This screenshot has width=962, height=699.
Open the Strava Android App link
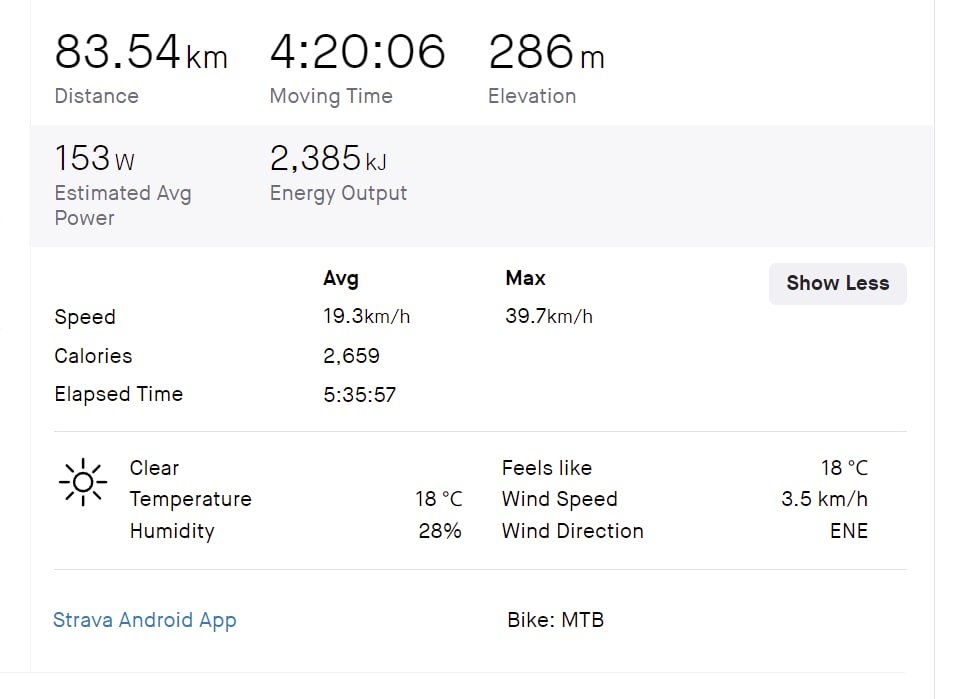(145, 620)
